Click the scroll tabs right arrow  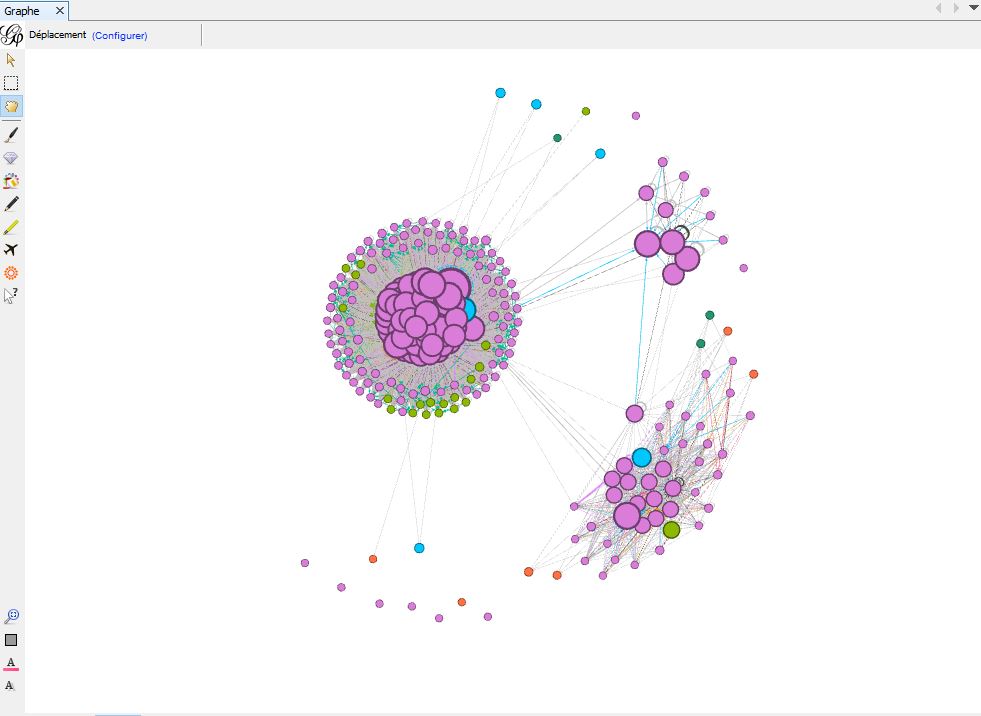pos(956,8)
